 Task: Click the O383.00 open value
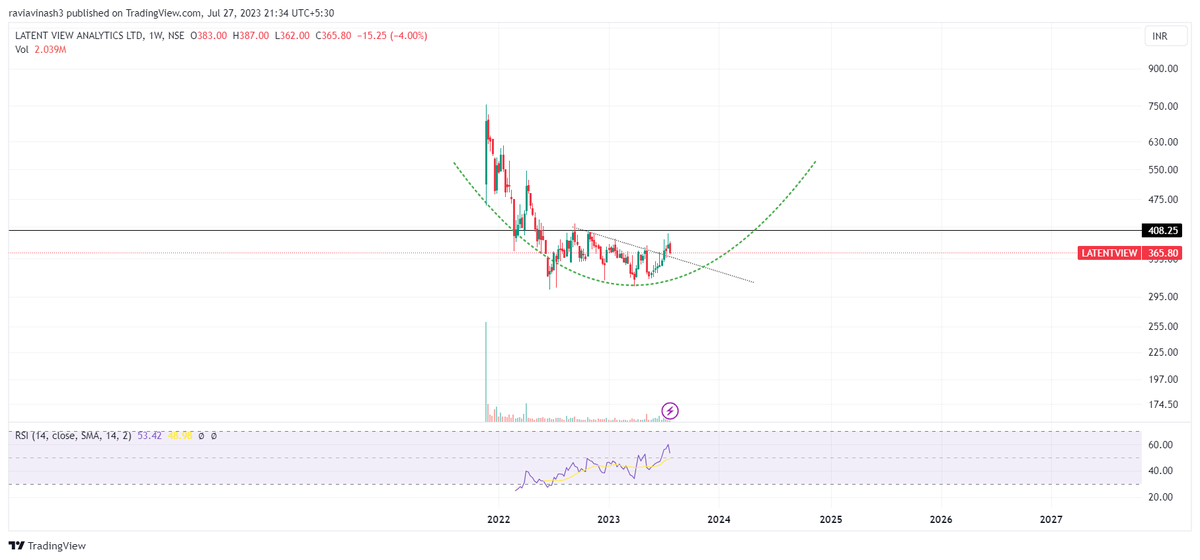pyautogui.click(x=209, y=35)
